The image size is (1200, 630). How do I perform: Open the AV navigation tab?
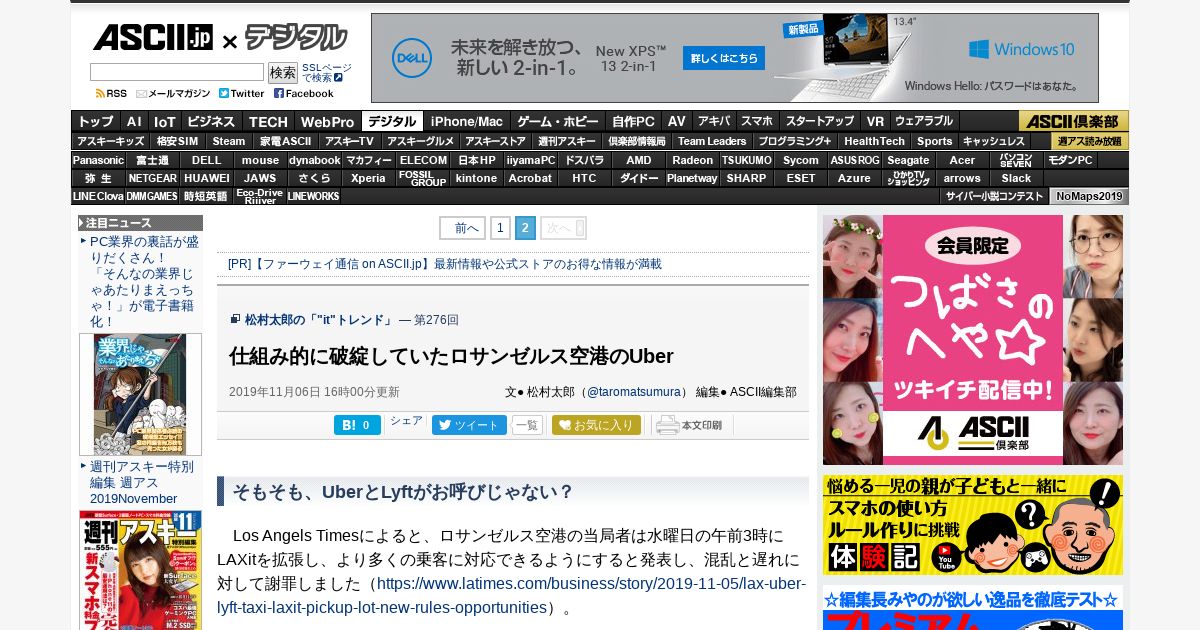pos(677,121)
